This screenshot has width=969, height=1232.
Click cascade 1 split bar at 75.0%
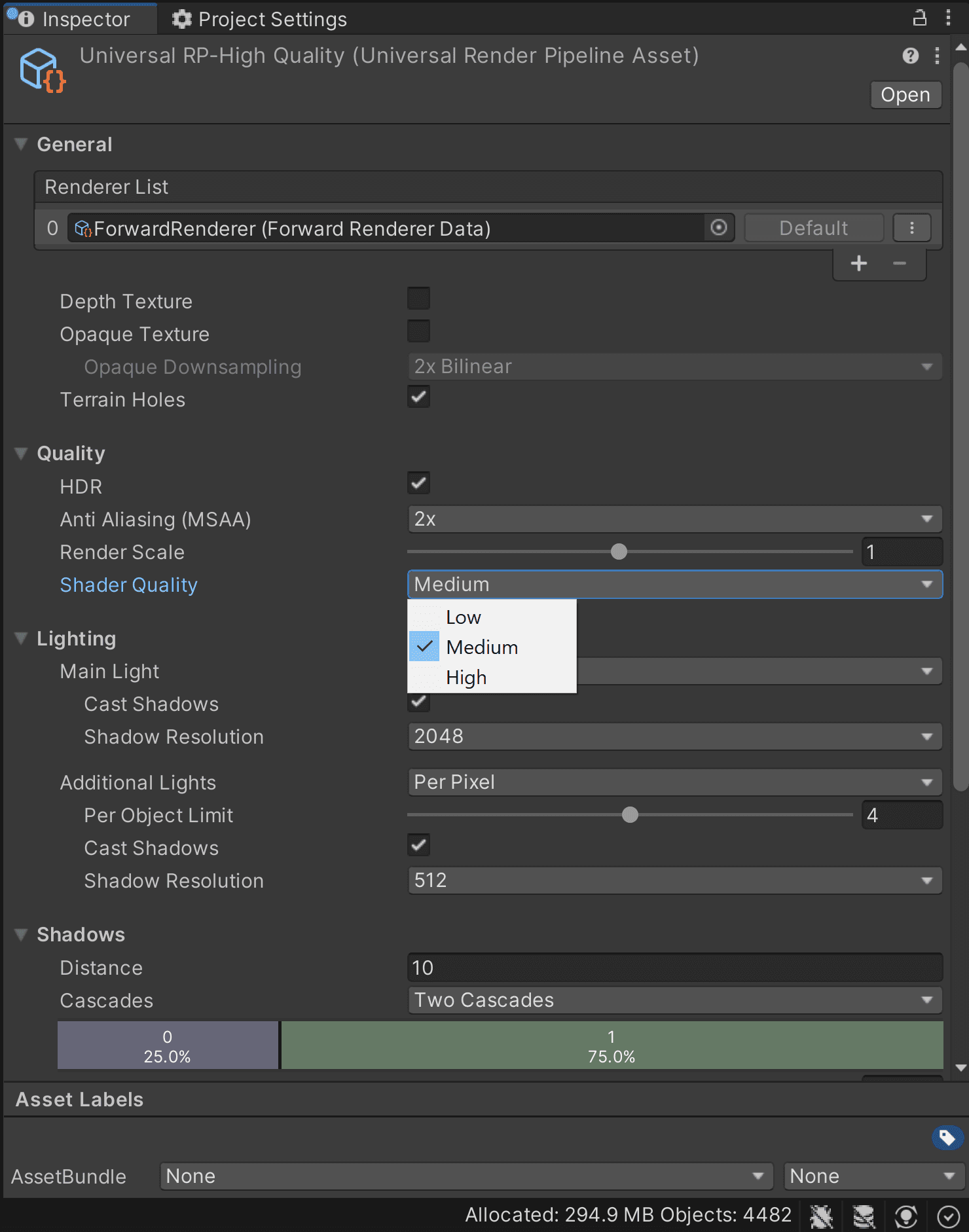(612, 1045)
